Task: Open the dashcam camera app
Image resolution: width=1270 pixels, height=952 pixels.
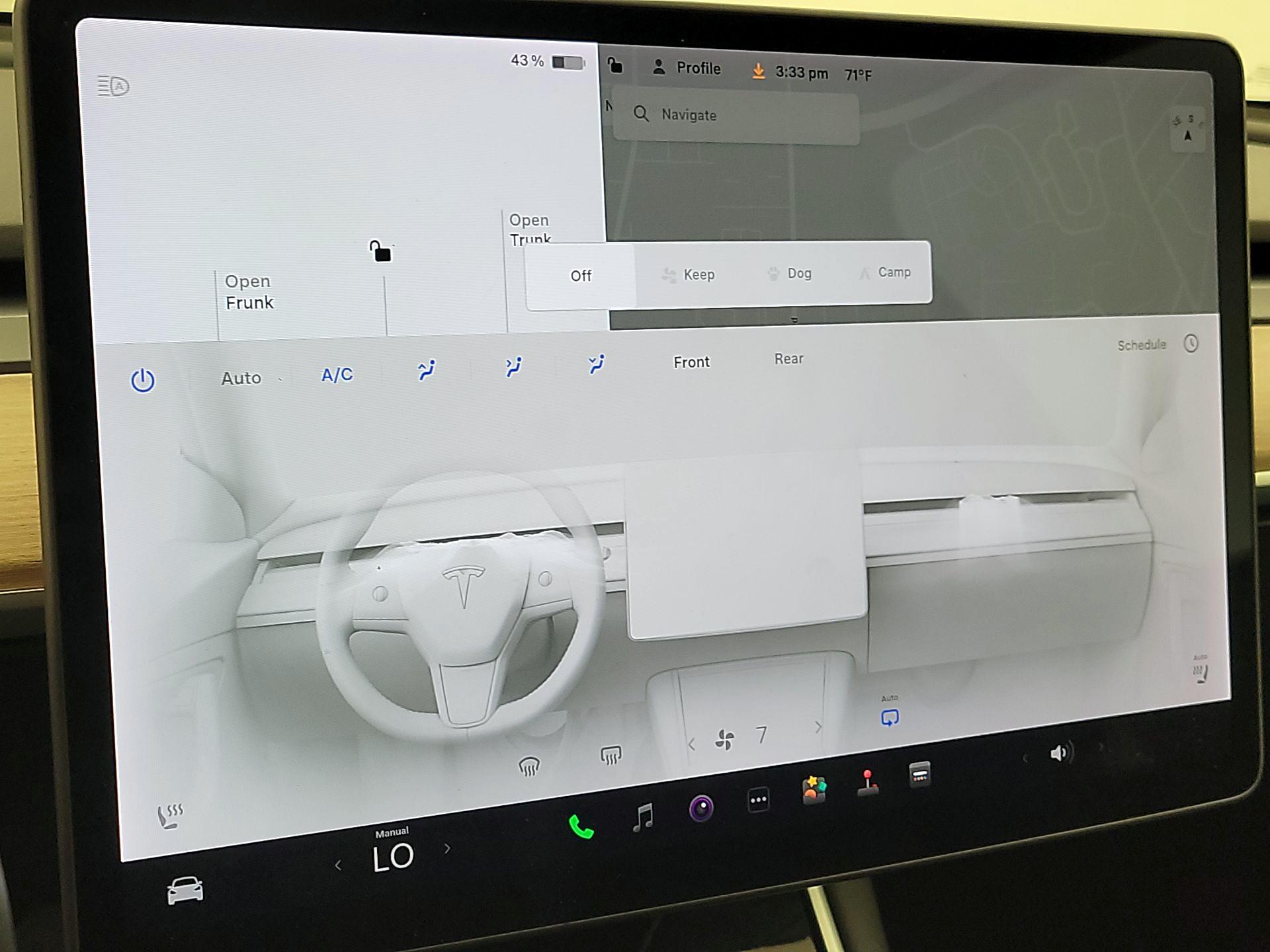Action: pyautogui.click(x=701, y=808)
